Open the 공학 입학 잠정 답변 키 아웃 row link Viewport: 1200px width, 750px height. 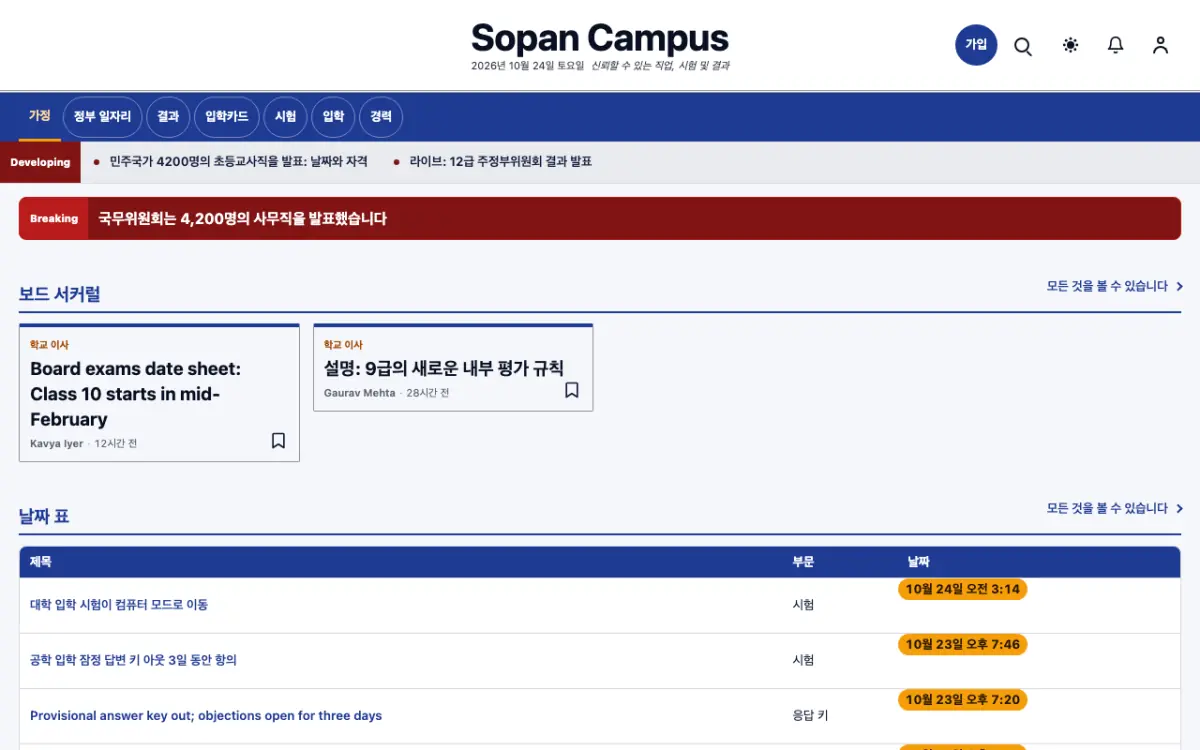coord(133,660)
